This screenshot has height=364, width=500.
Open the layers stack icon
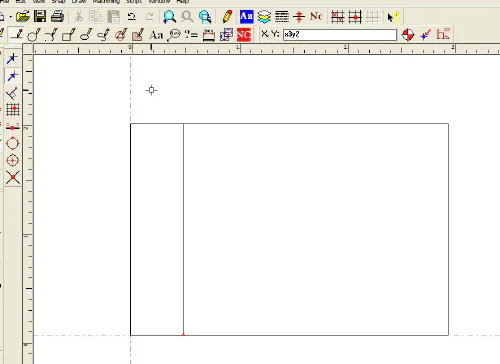click(x=264, y=17)
